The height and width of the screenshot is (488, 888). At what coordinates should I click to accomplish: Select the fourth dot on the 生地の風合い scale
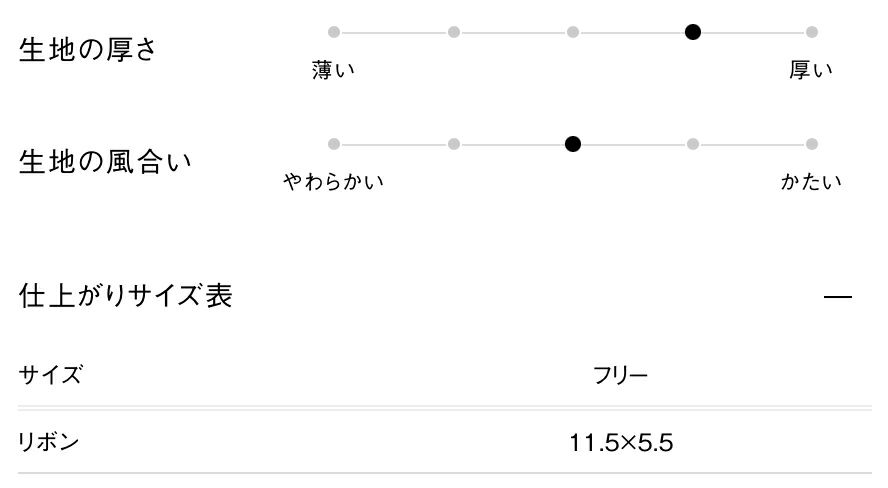click(692, 144)
